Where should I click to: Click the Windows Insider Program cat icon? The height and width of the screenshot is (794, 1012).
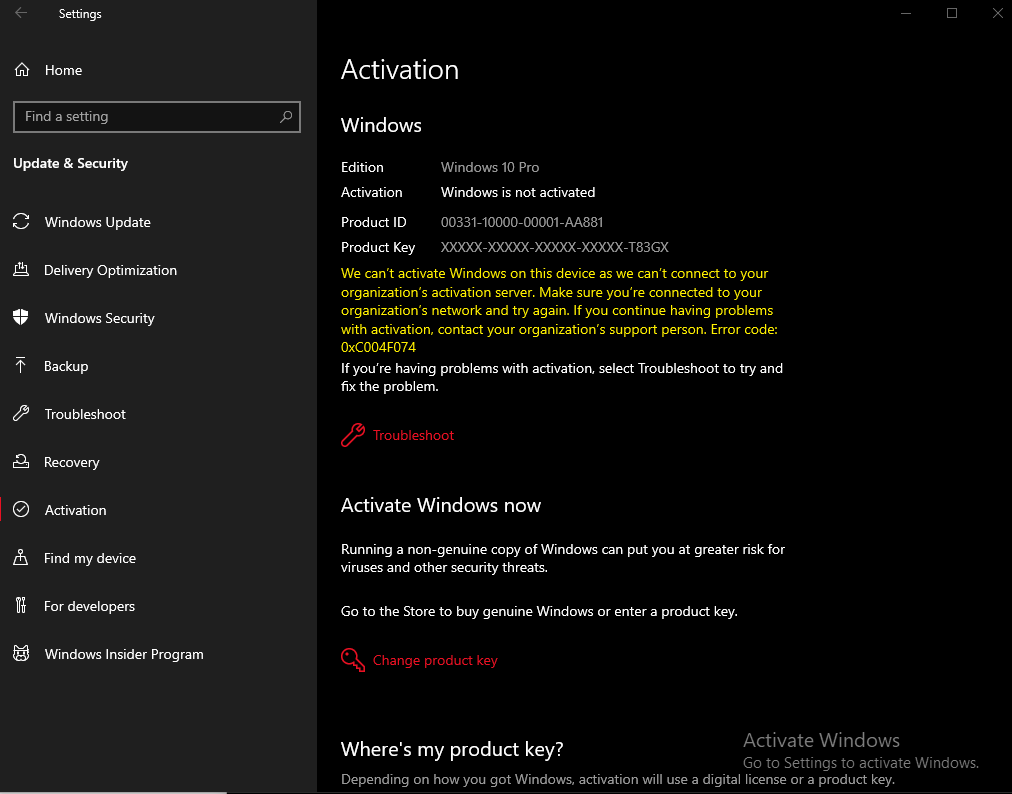(x=21, y=654)
